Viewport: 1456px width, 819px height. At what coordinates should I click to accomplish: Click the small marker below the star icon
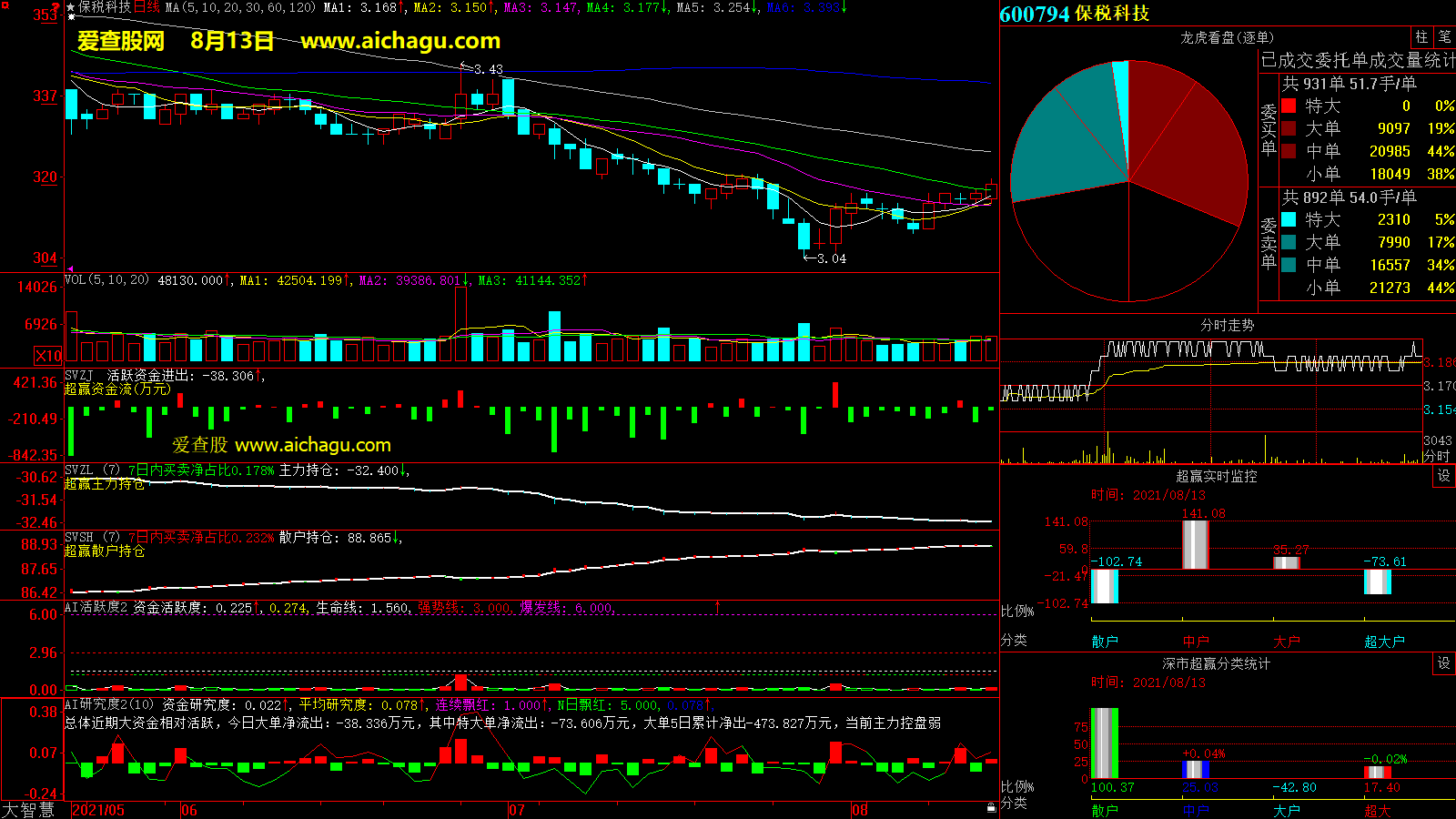71,17
